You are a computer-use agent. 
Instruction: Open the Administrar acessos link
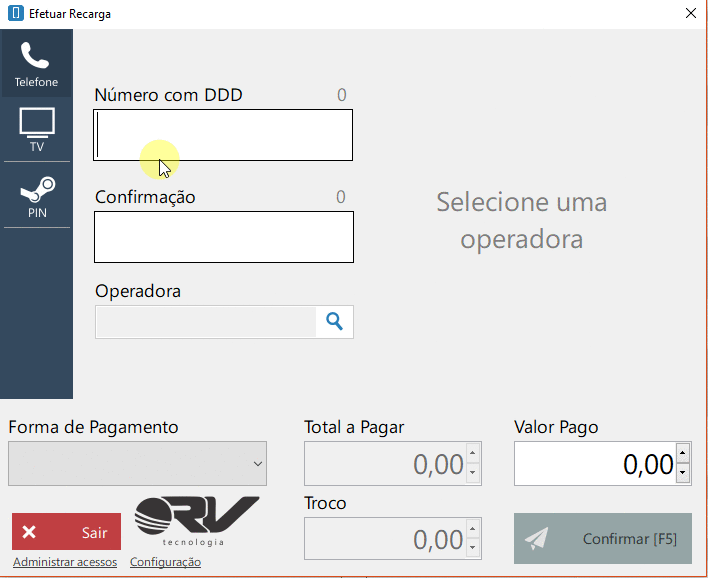click(x=65, y=562)
